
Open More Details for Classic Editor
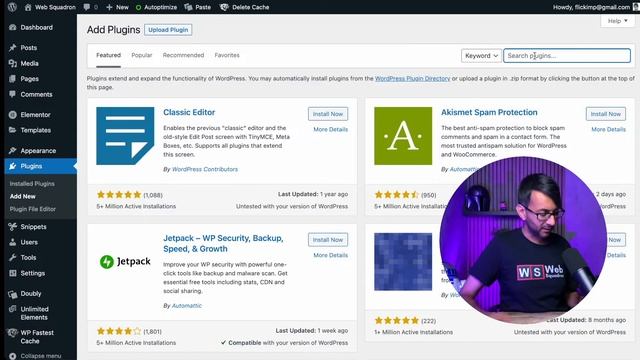(x=331, y=129)
